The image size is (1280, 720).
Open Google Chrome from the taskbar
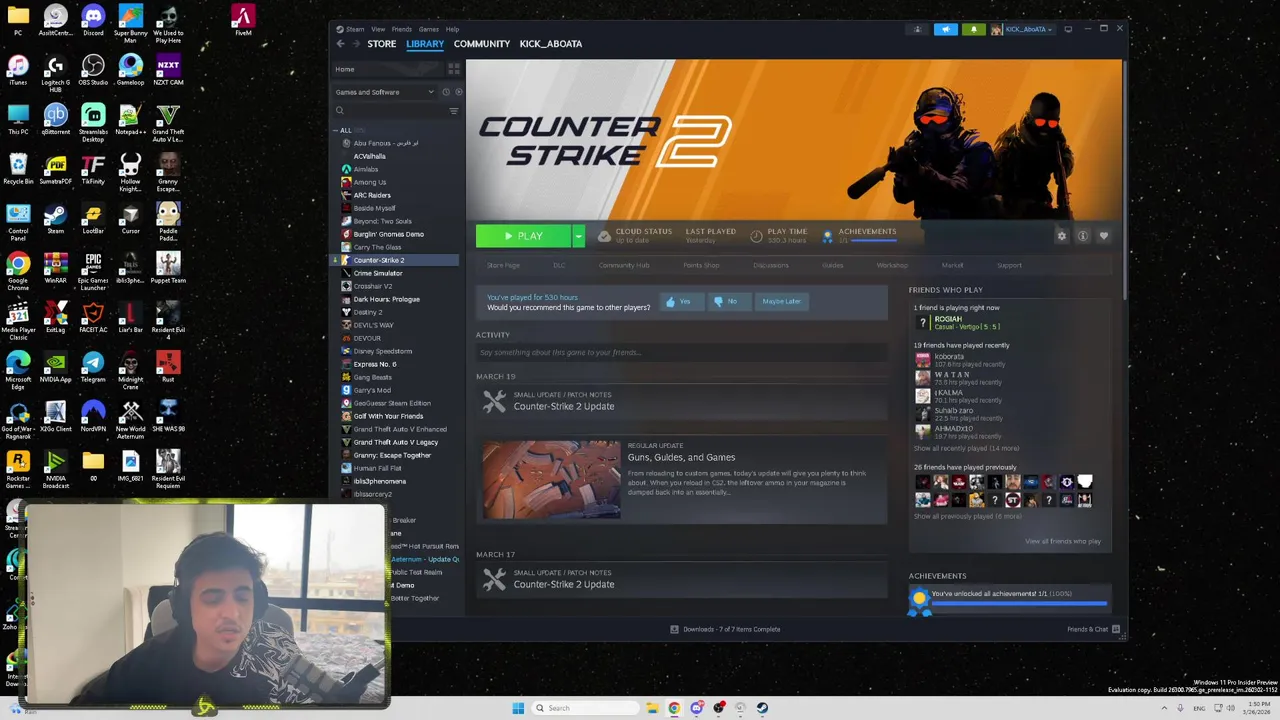[674, 708]
